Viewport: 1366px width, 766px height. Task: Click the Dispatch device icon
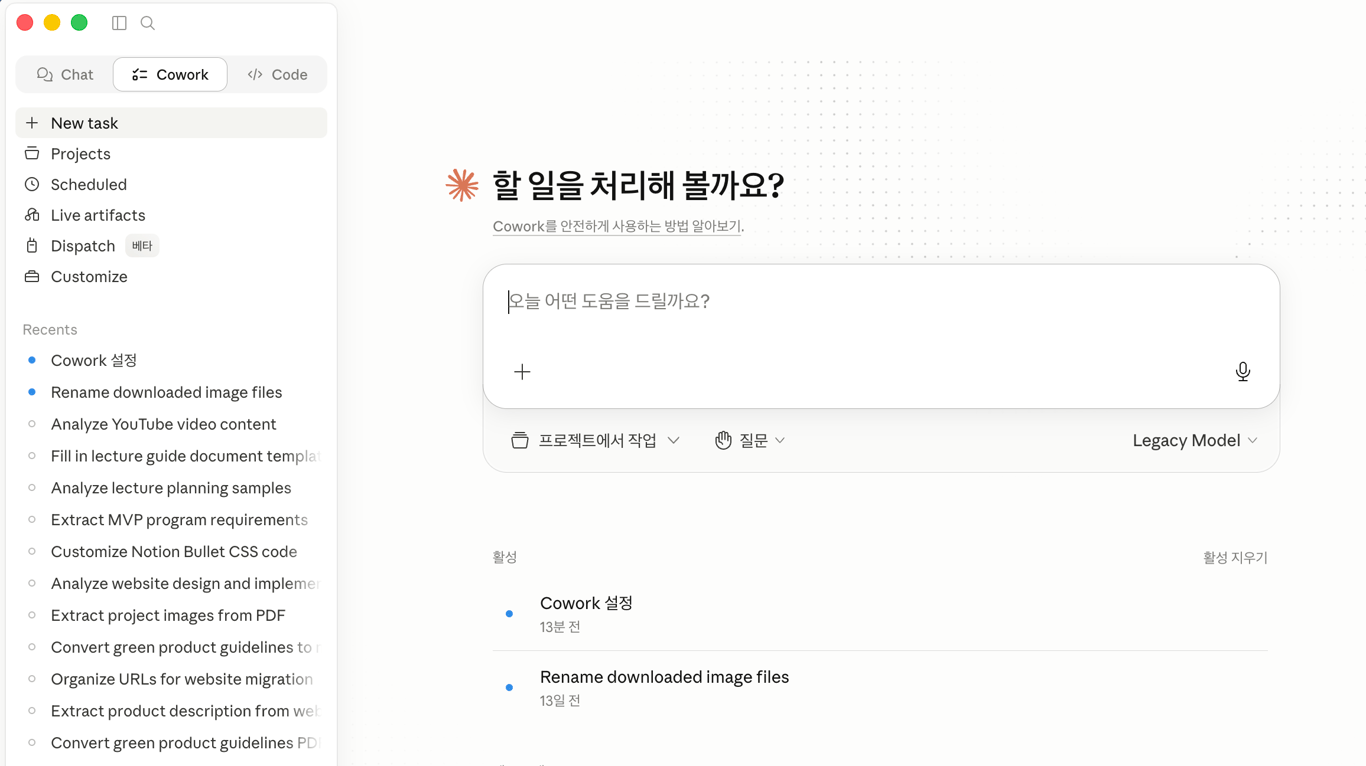click(32, 246)
